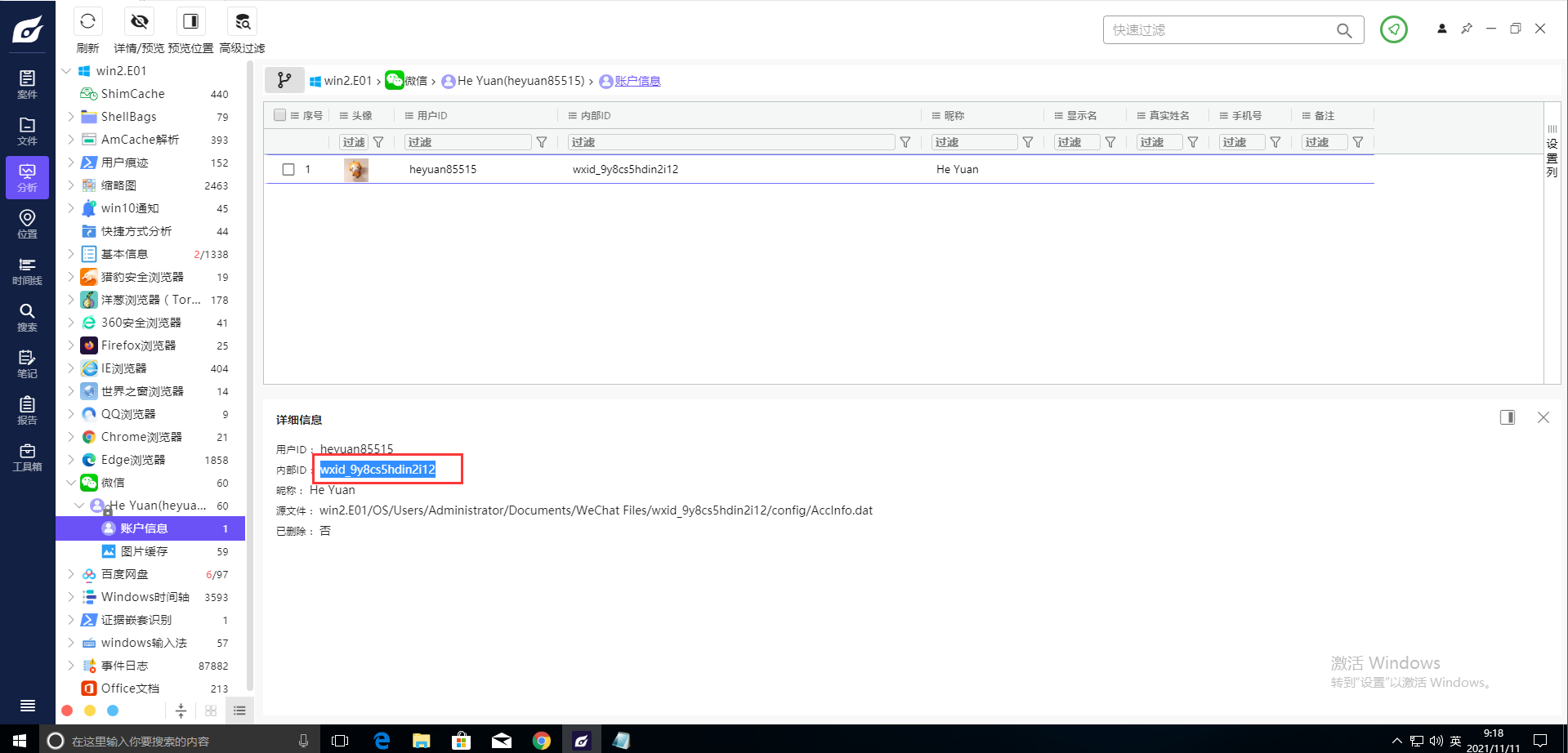Expand the 用户痕迹 tree node
Viewport: 1568px width, 753px height.
tap(71, 163)
